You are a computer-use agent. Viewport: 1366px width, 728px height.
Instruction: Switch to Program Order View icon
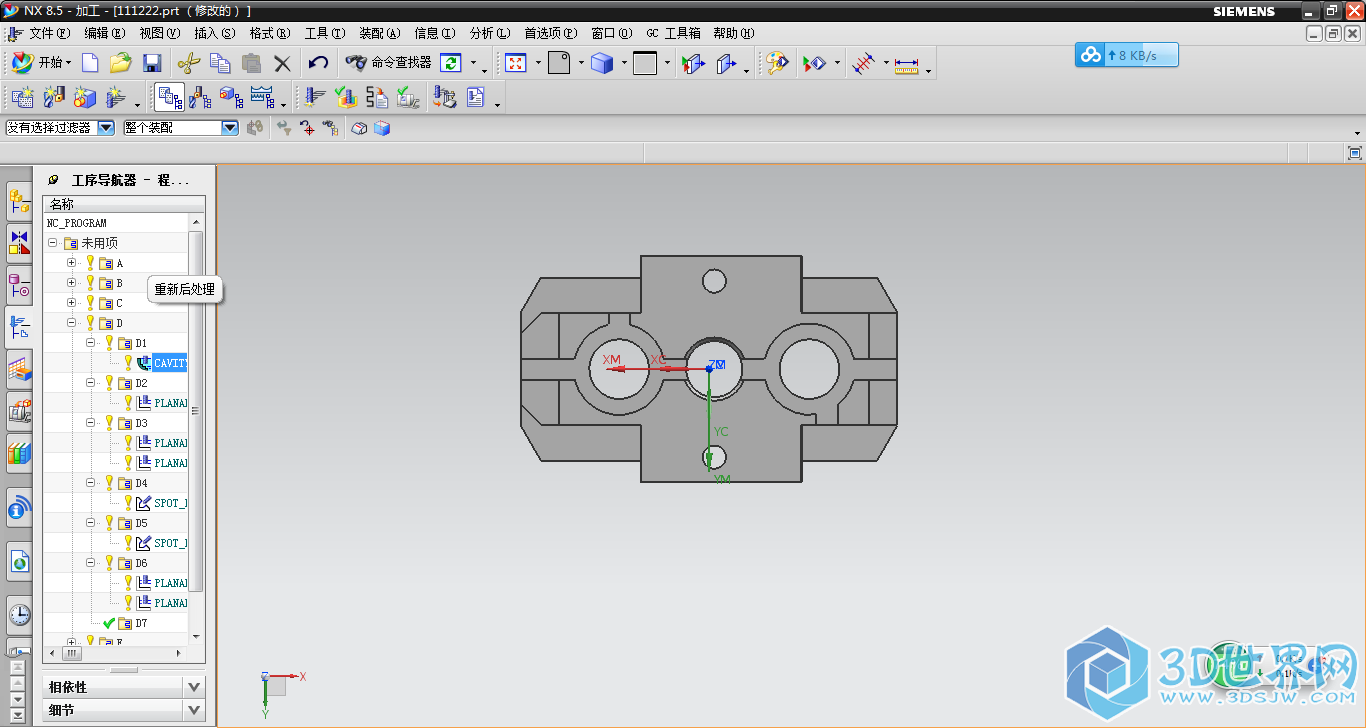(x=170, y=97)
